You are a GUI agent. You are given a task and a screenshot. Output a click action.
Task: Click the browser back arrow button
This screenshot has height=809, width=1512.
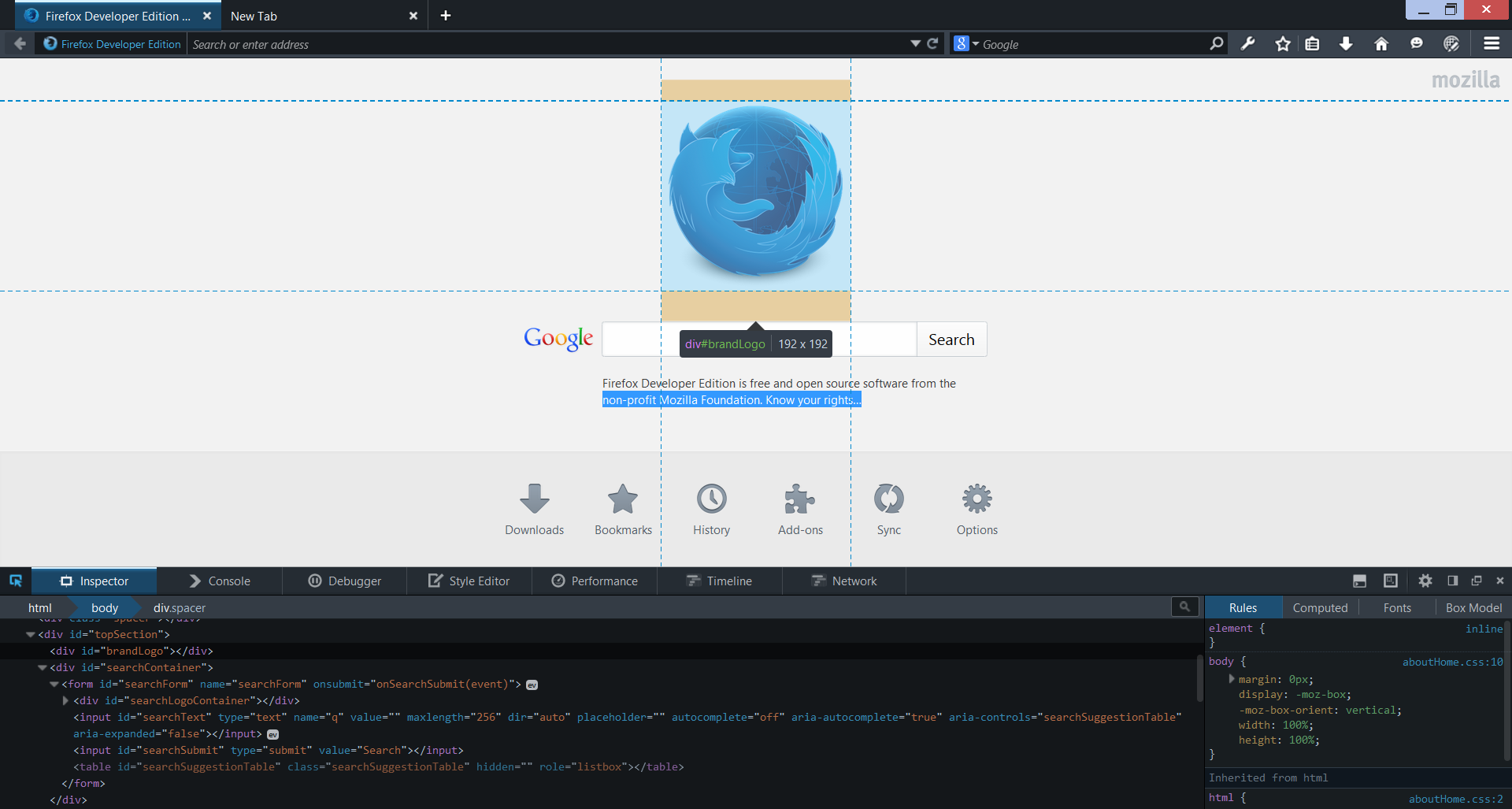pos(20,44)
